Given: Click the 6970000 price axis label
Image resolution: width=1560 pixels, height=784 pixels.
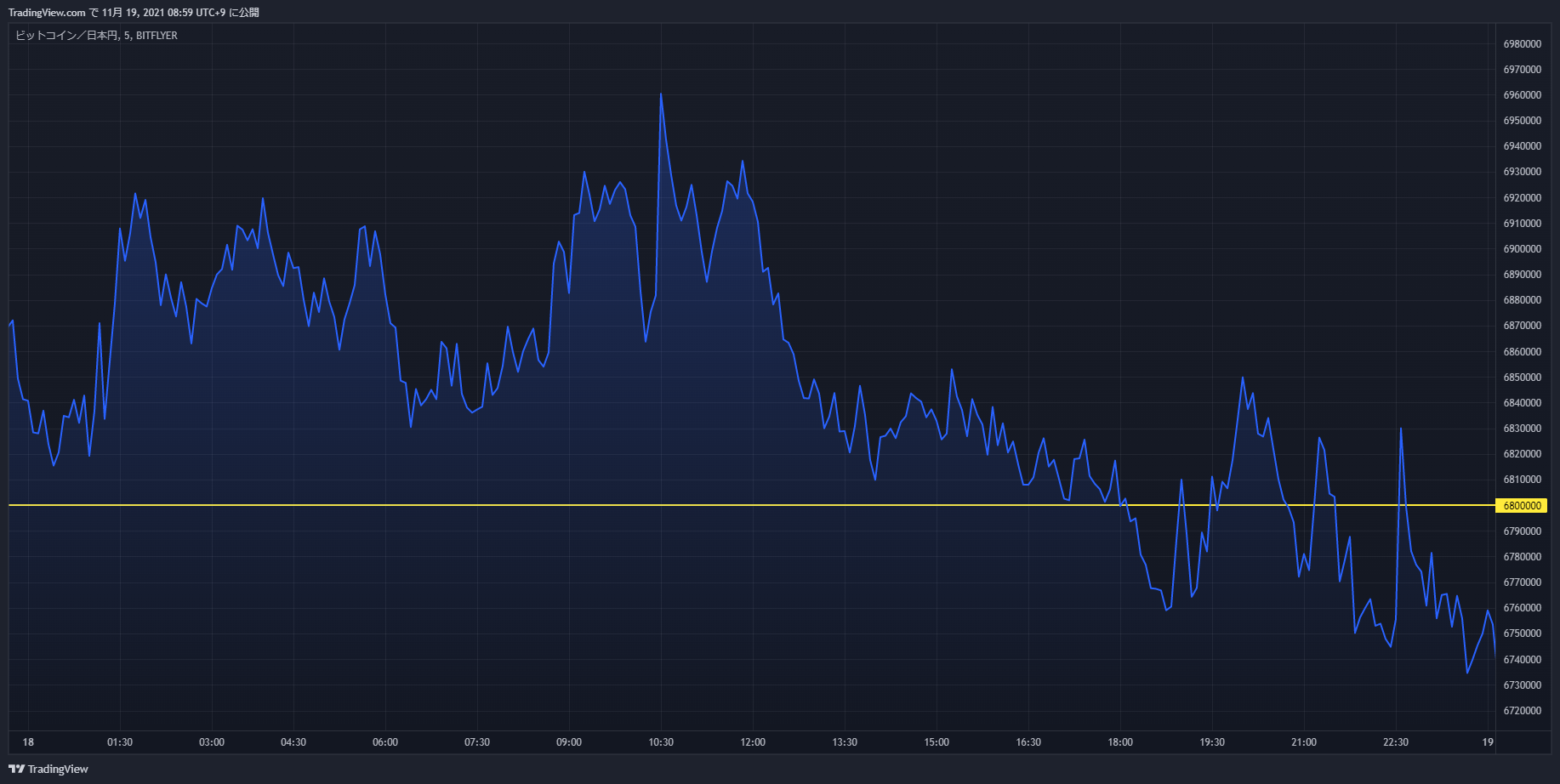Looking at the screenshot, I should (1523, 70).
